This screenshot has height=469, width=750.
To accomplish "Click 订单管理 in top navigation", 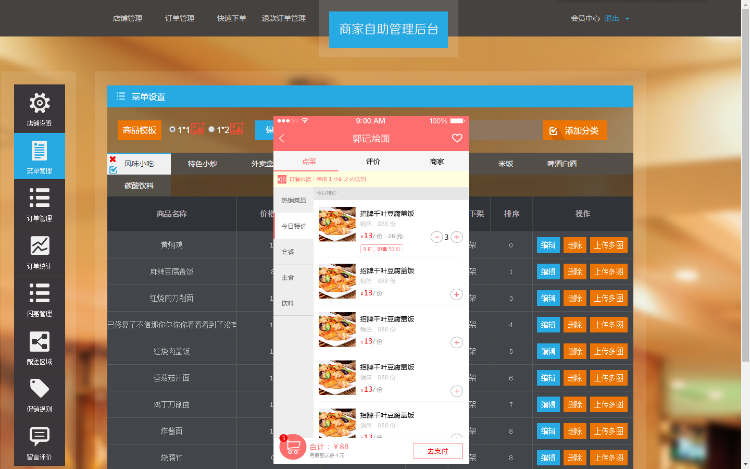I will [179, 18].
